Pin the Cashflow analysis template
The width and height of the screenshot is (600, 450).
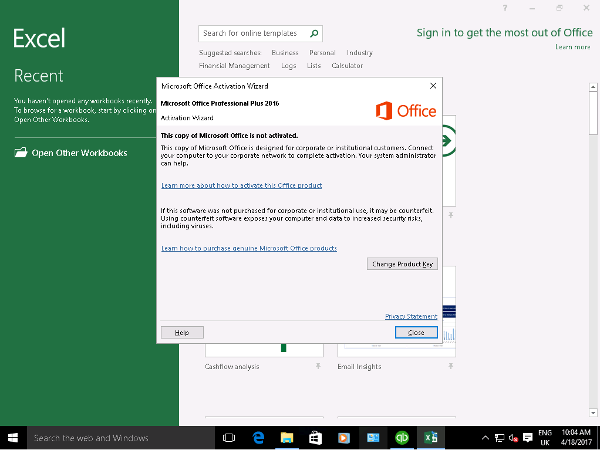pos(318,366)
